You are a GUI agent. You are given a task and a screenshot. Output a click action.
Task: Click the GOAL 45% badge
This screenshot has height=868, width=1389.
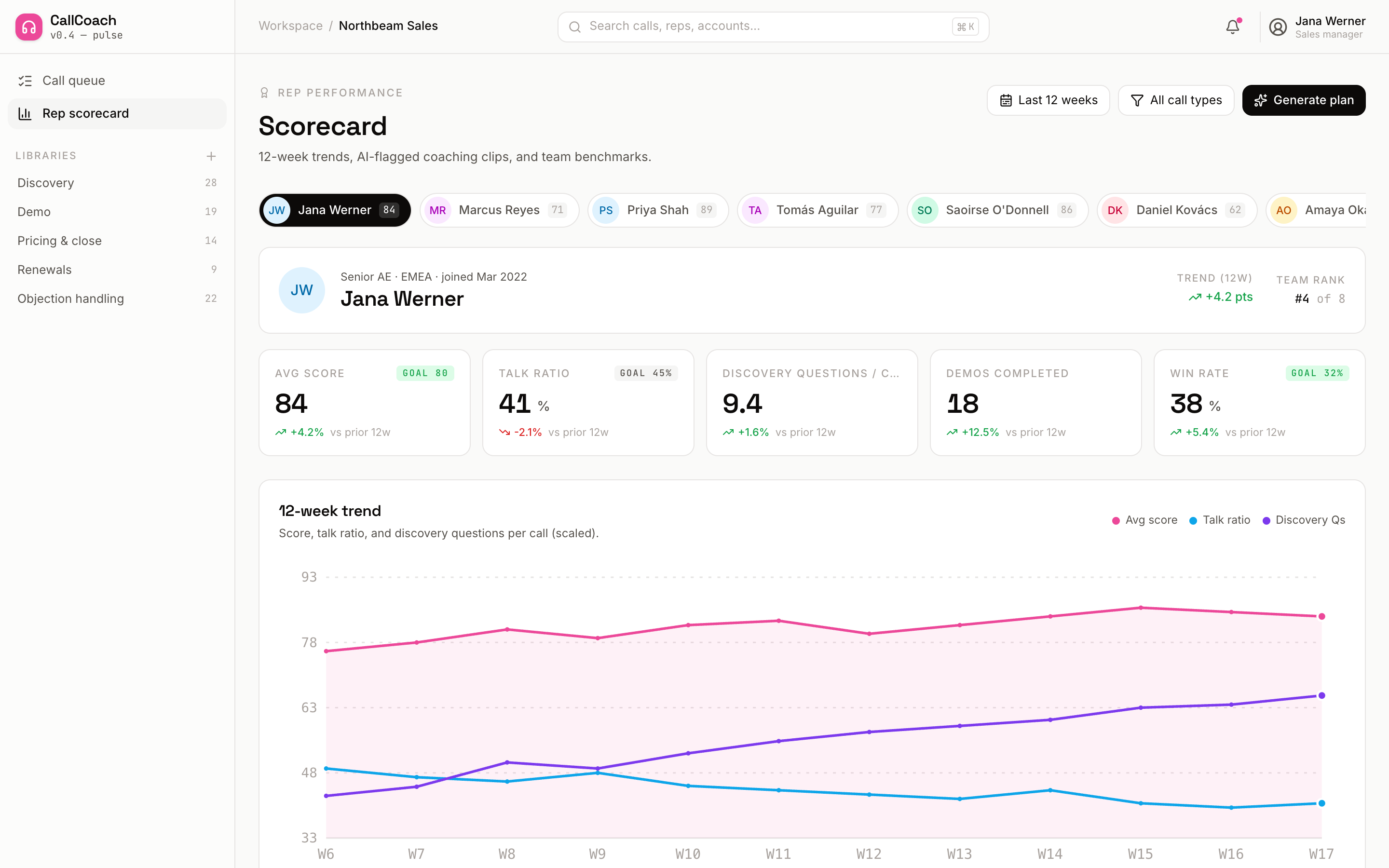tap(646, 373)
